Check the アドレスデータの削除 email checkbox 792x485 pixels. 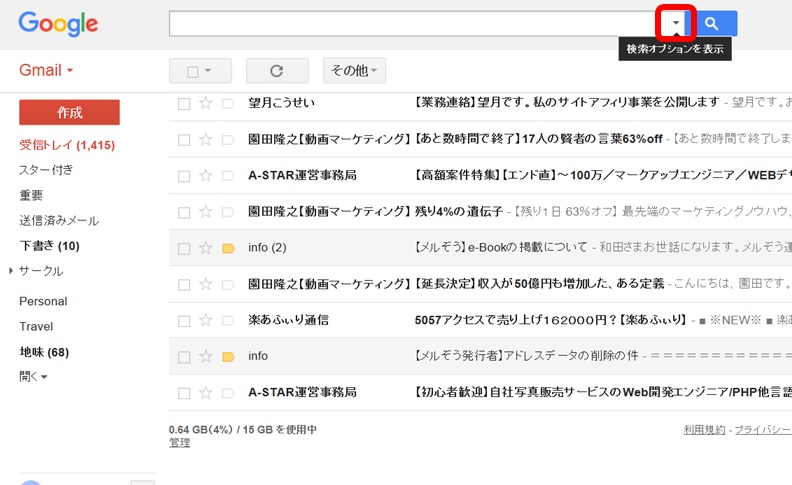click(x=184, y=357)
